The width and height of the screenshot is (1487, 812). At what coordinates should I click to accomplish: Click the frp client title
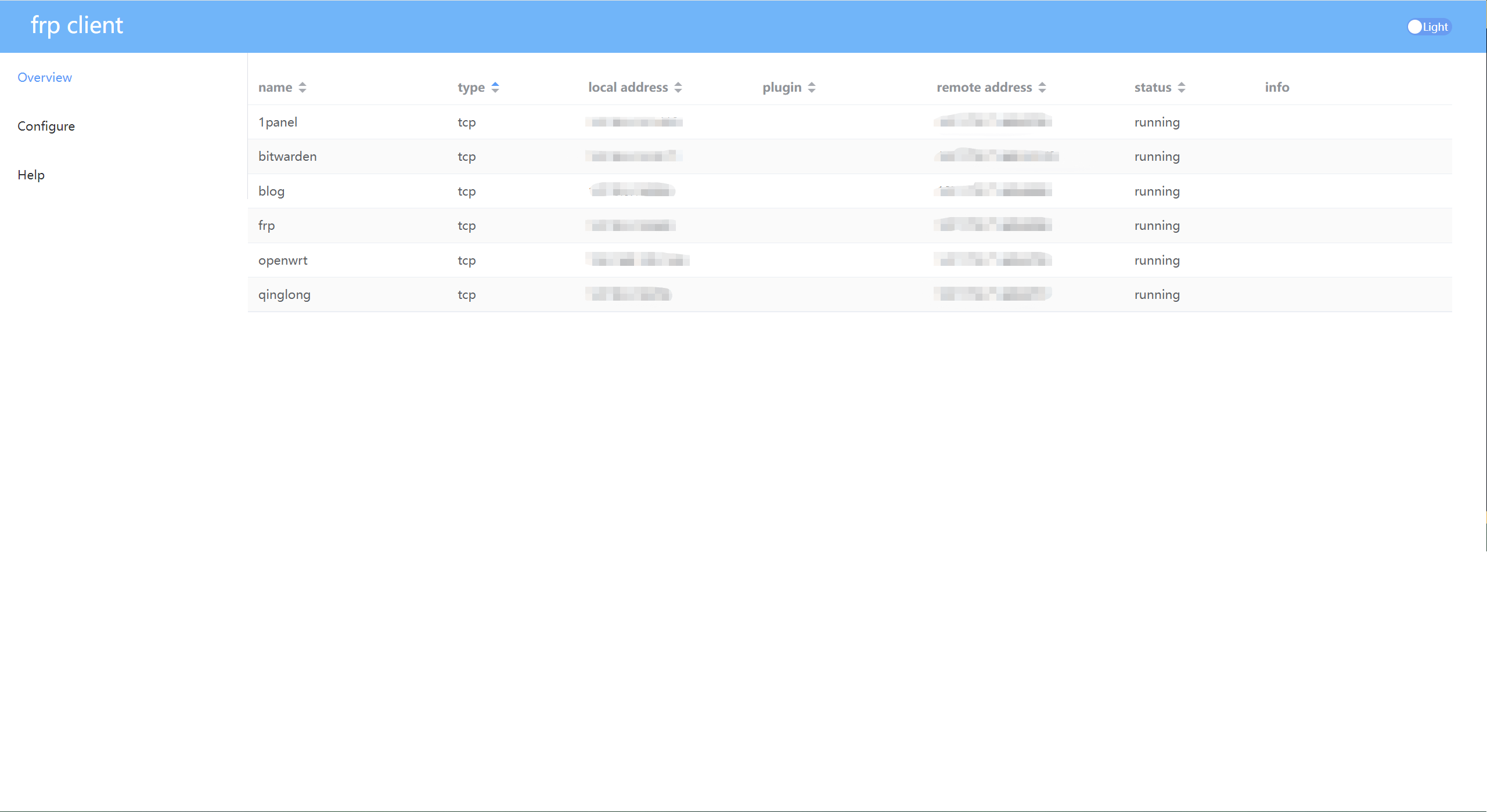tap(77, 26)
